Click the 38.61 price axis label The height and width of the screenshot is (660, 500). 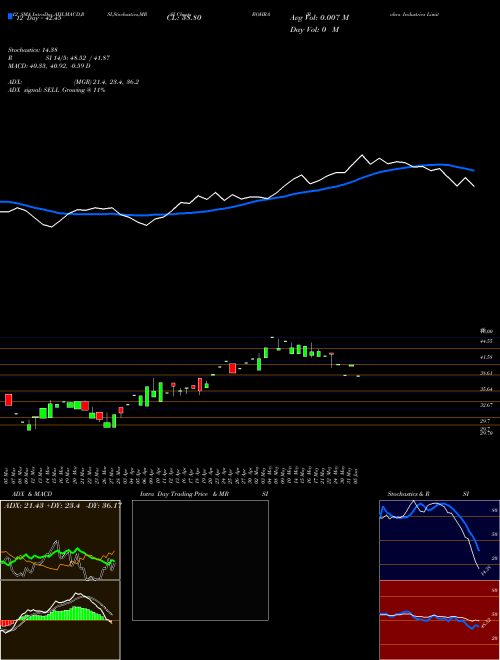click(486, 373)
